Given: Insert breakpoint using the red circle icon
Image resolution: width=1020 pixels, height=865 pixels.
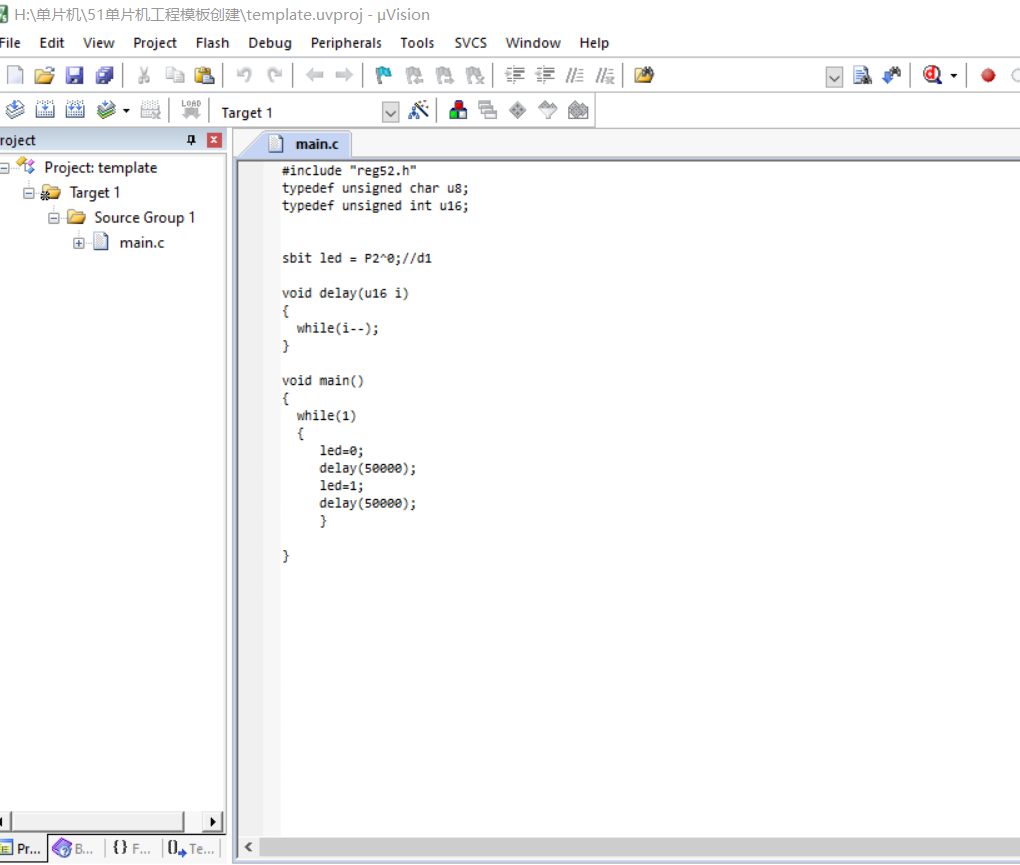Looking at the screenshot, I should [988, 75].
